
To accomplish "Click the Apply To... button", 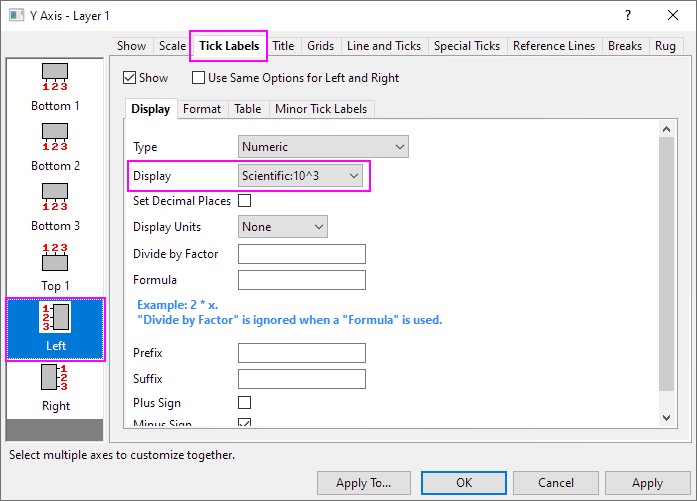I will coord(364,483).
